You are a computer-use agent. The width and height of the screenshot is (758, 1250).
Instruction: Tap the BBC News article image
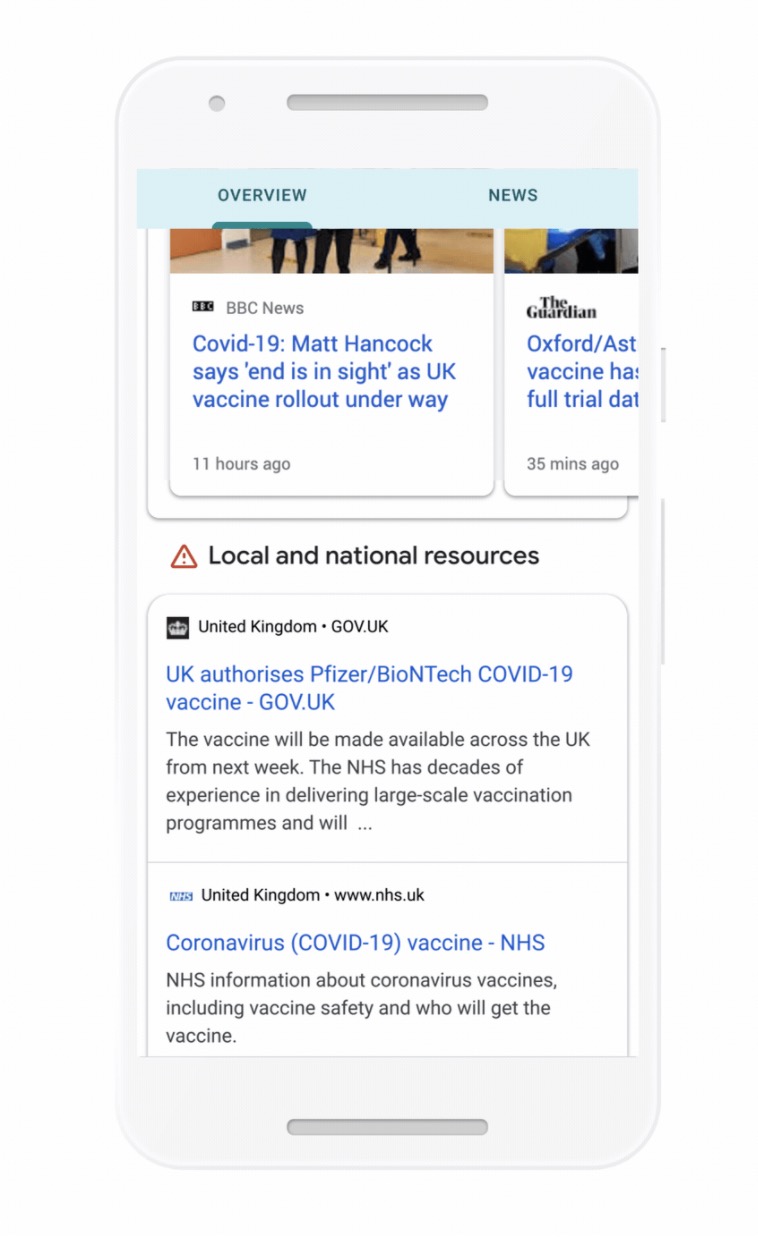[331, 251]
